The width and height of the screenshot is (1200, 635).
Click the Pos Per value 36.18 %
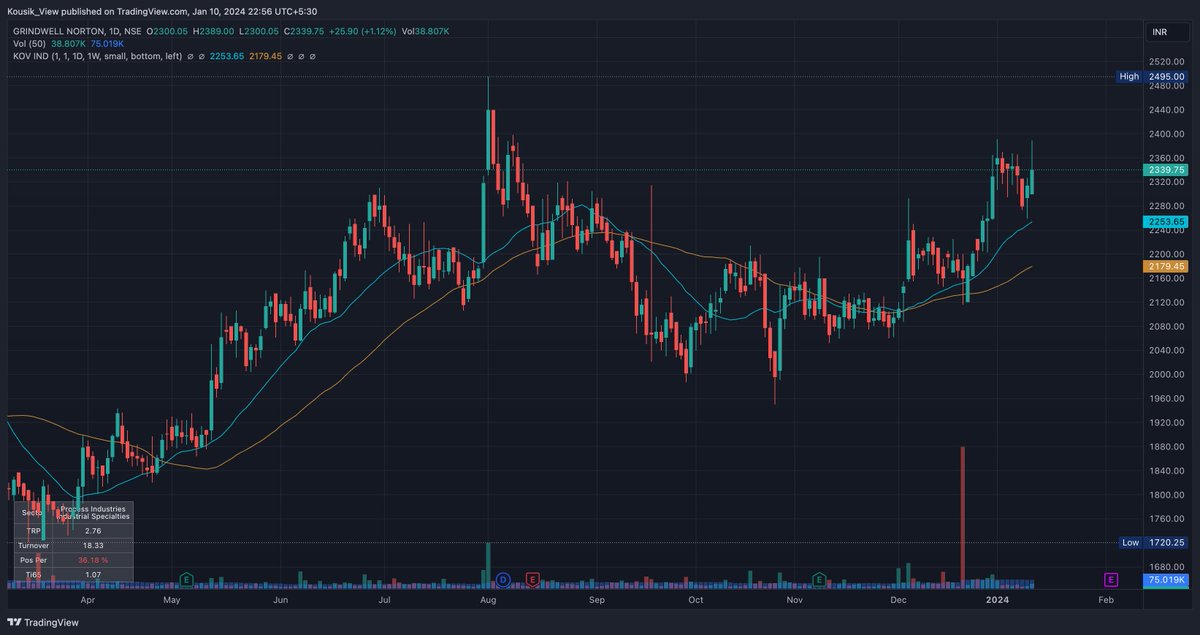pyautogui.click(x=91, y=561)
